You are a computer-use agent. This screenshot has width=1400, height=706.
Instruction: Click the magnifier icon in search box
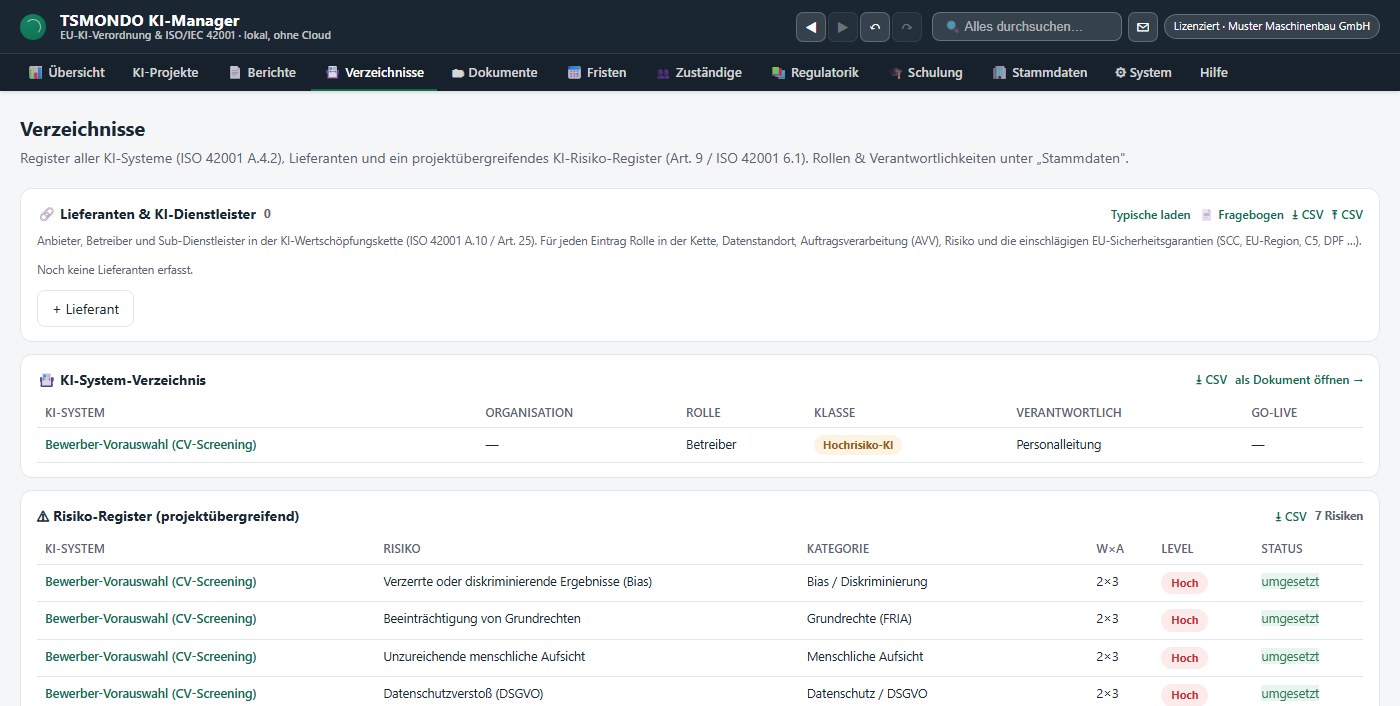tap(953, 27)
